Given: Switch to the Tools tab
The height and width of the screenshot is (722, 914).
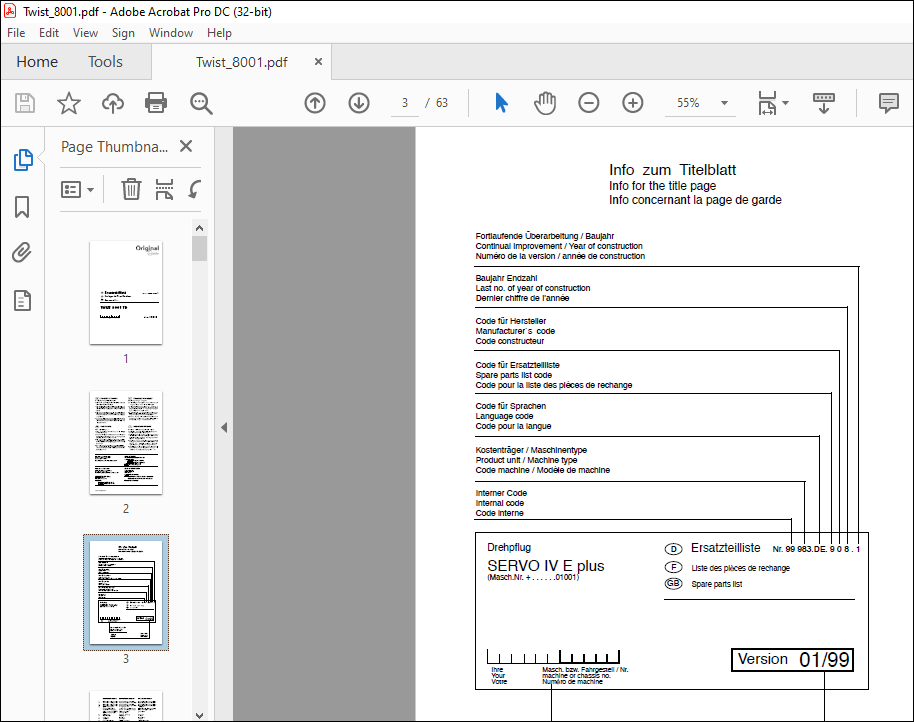Looking at the screenshot, I should [106, 62].
